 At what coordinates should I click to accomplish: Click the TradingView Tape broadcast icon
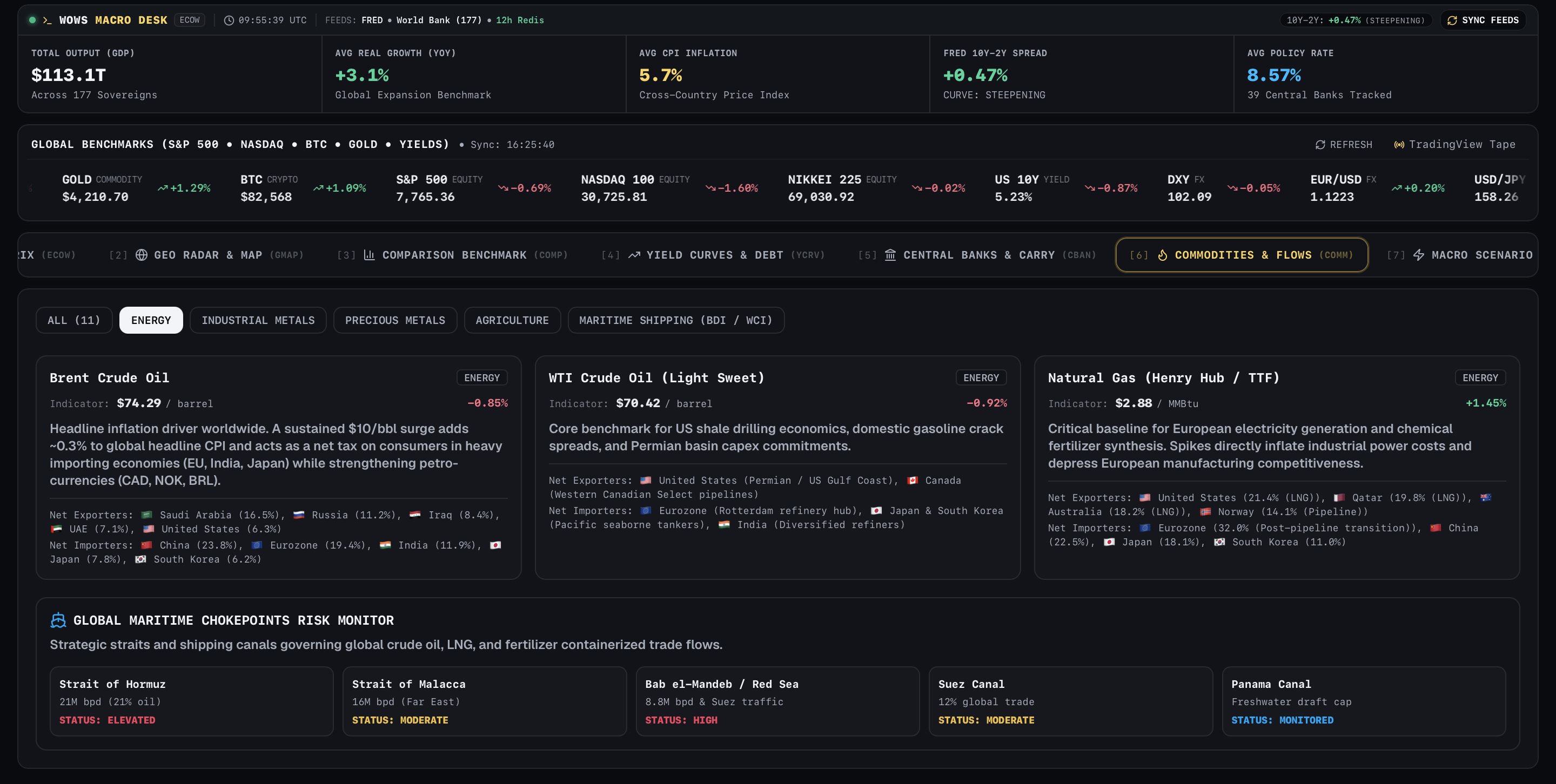coord(1399,145)
